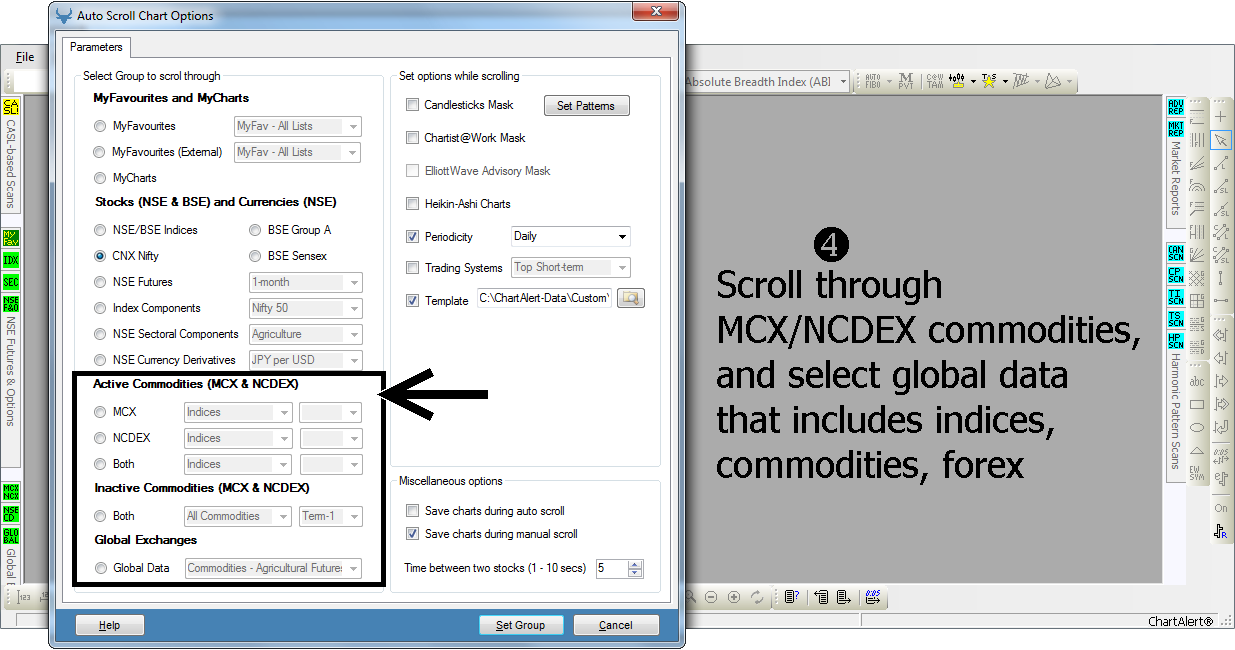
Task: Select the Global Data radio button
Action: (x=99, y=568)
